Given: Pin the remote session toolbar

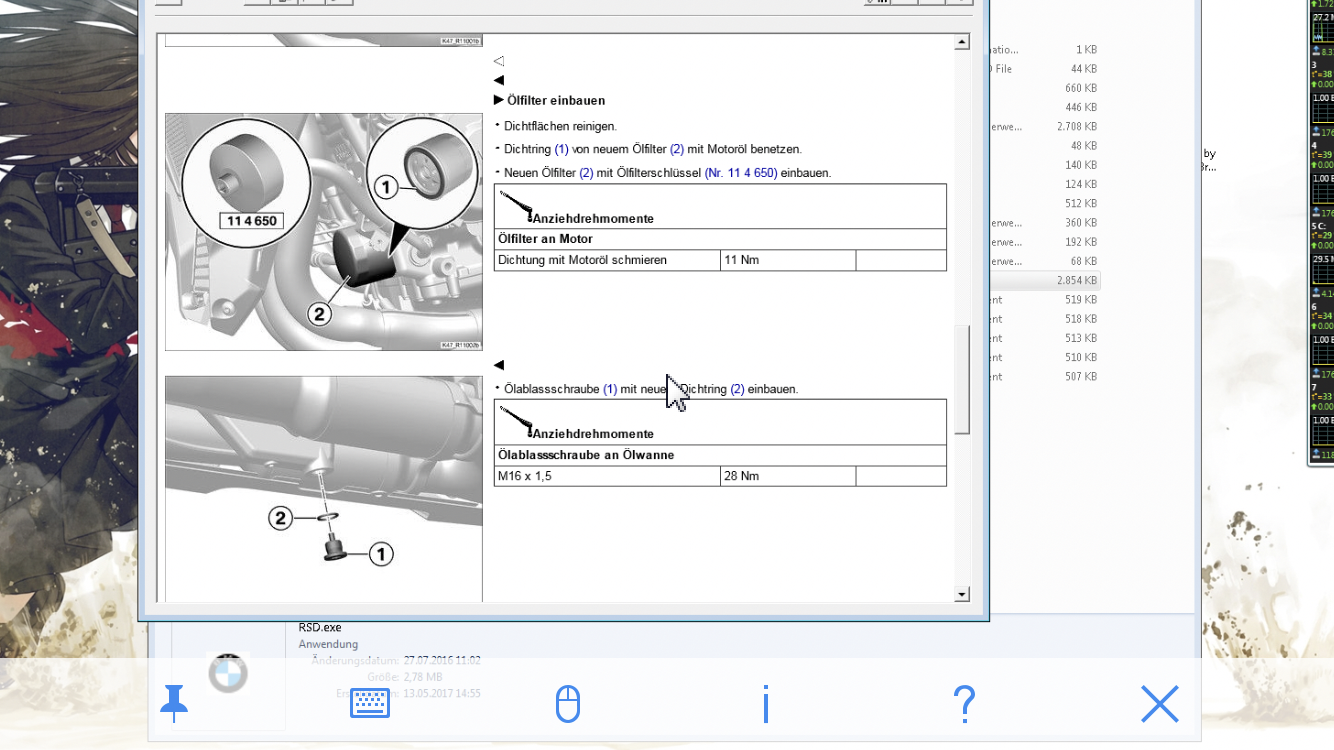Looking at the screenshot, I should tap(174, 704).
